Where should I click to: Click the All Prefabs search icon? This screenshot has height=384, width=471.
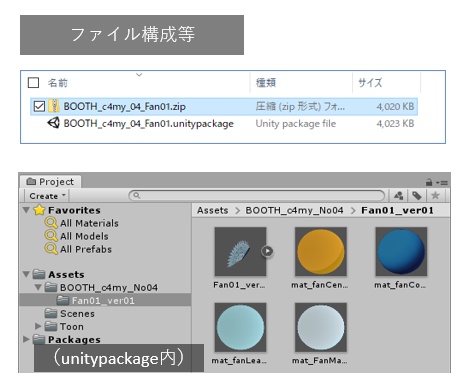click(x=51, y=249)
